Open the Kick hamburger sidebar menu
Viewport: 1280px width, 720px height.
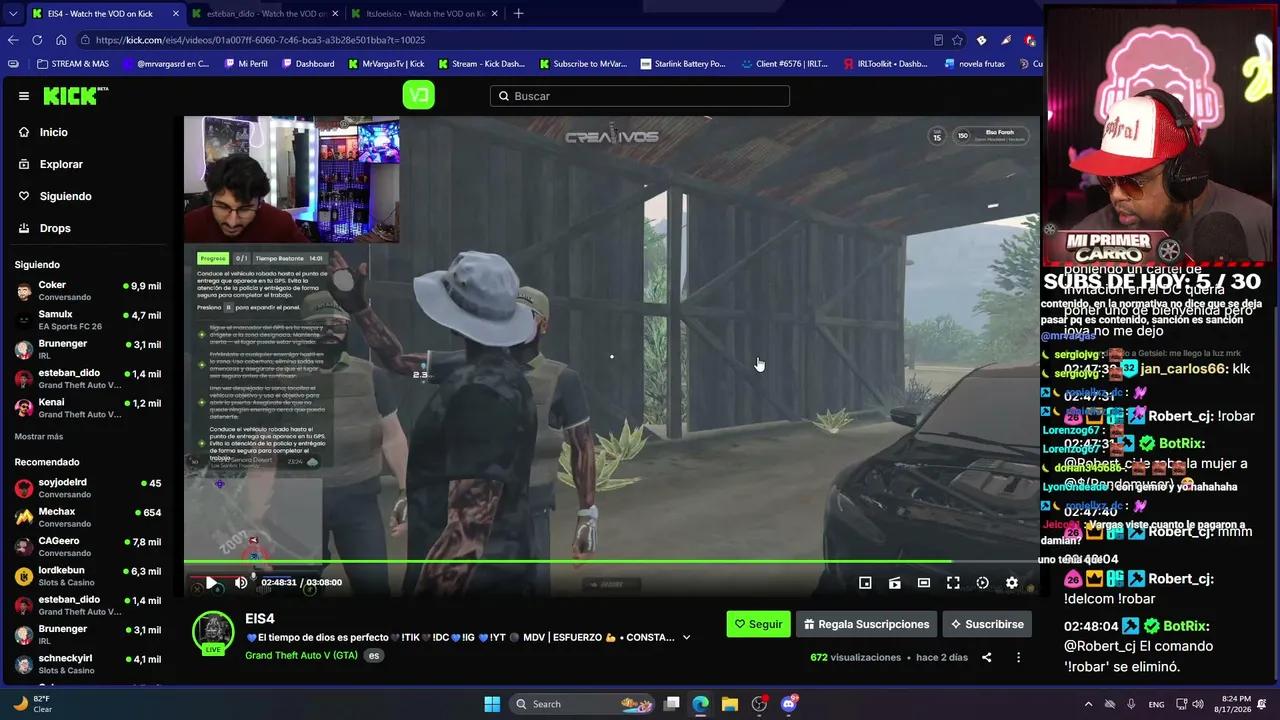tap(24, 96)
